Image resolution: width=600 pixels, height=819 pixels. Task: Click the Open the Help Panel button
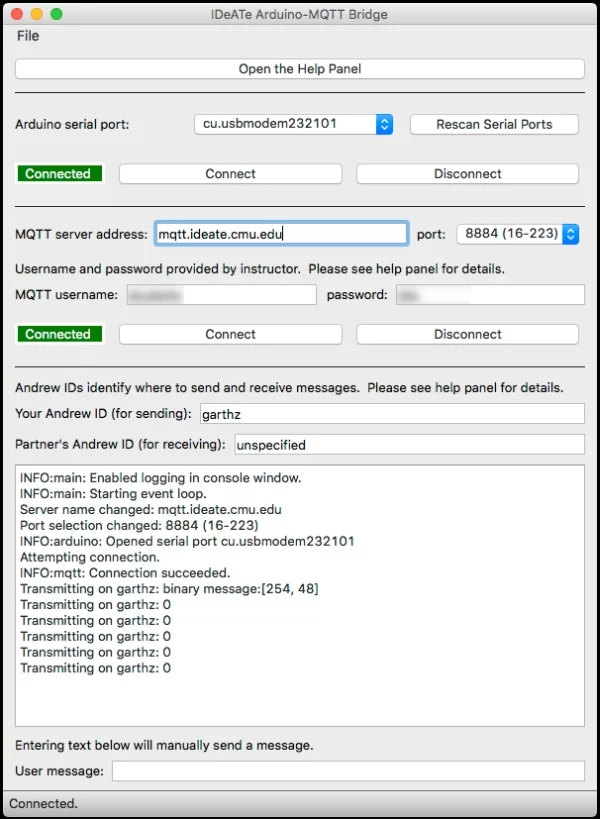pyautogui.click(x=299, y=69)
